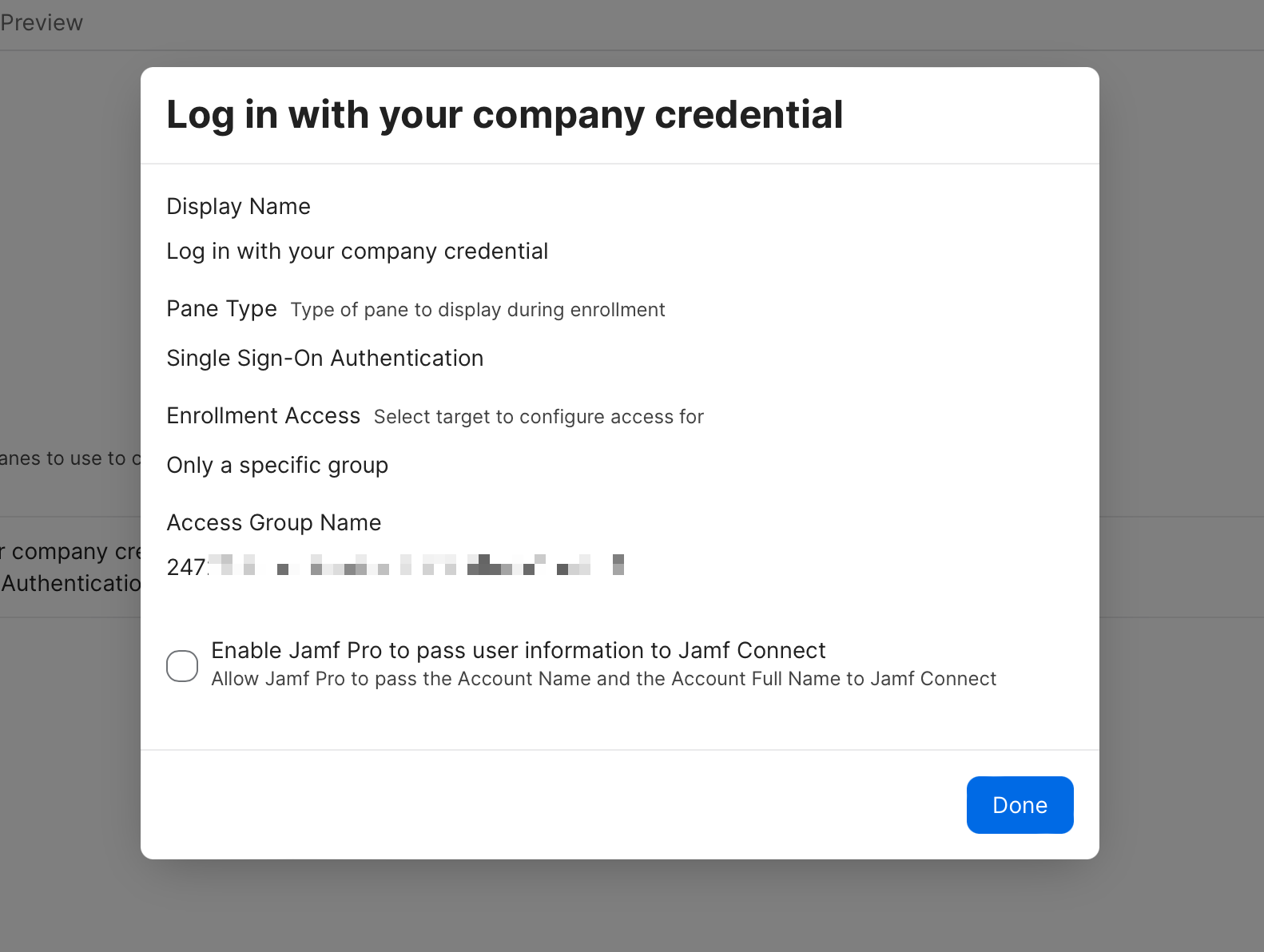This screenshot has height=952, width=1264.
Task: Click the 'Allow Jamf Pro to pass the Account Name' description
Action: [603, 679]
